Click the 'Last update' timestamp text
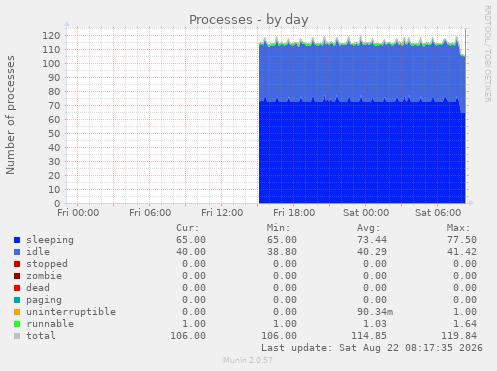This screenshot has width=497, height=371. tap(372, 348)
